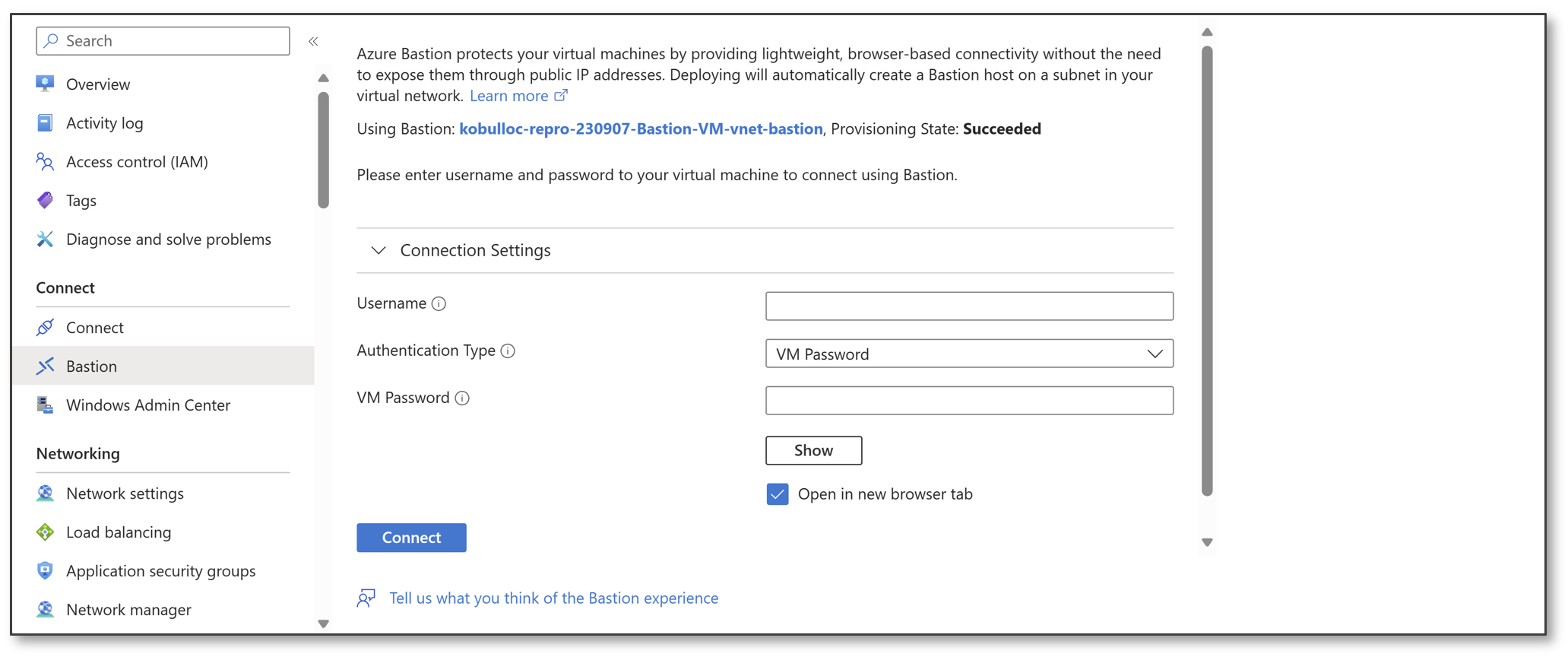Click the Connect section heading in sidebar
The width and height of the screenshot is (1568, 660).
coord(65,287)
